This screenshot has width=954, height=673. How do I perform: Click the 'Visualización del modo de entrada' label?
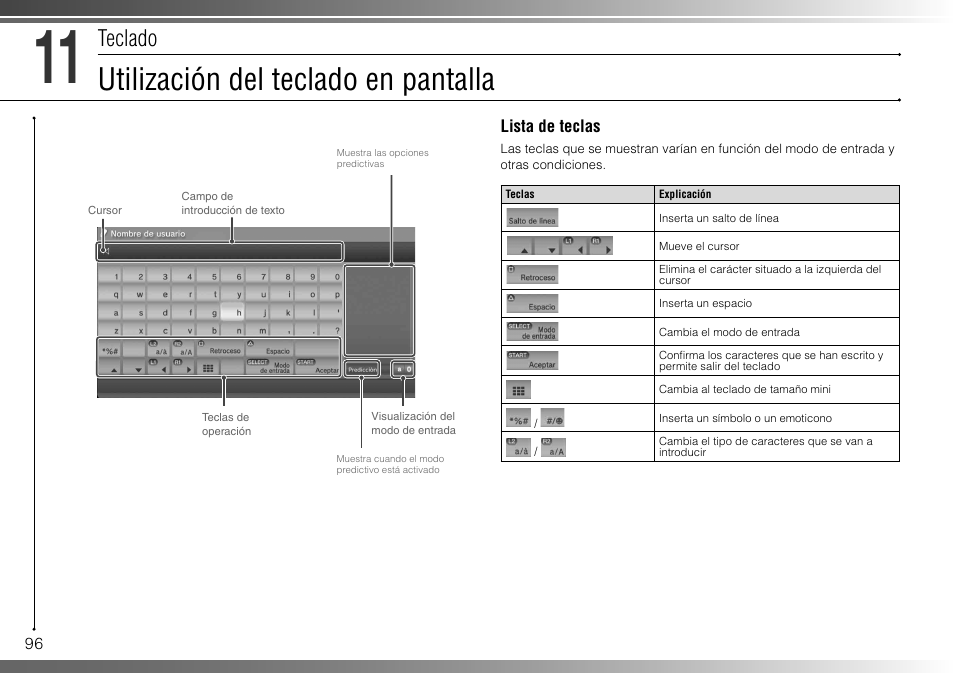click(x=413, y=423)
